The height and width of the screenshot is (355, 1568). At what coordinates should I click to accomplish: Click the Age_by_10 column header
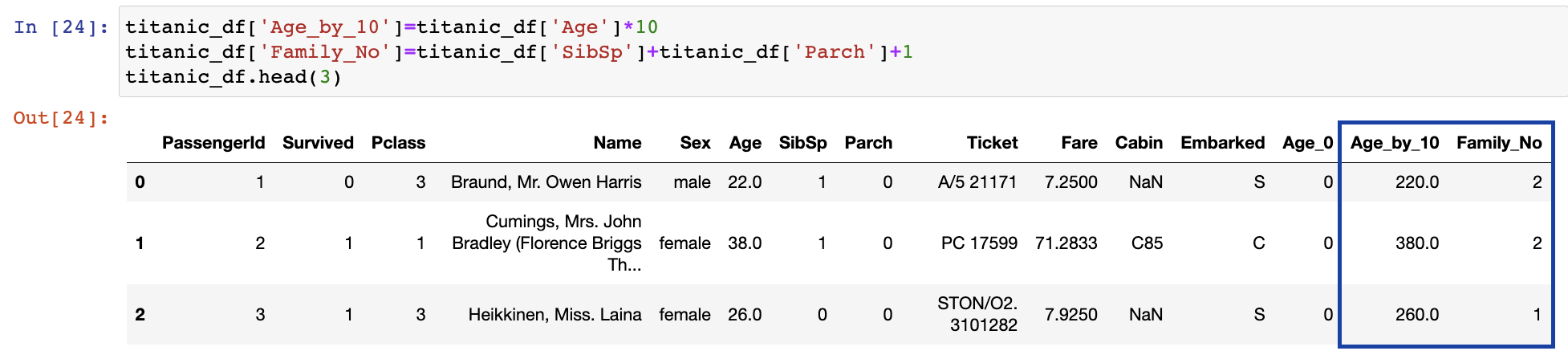click(x=1394, y=143)
